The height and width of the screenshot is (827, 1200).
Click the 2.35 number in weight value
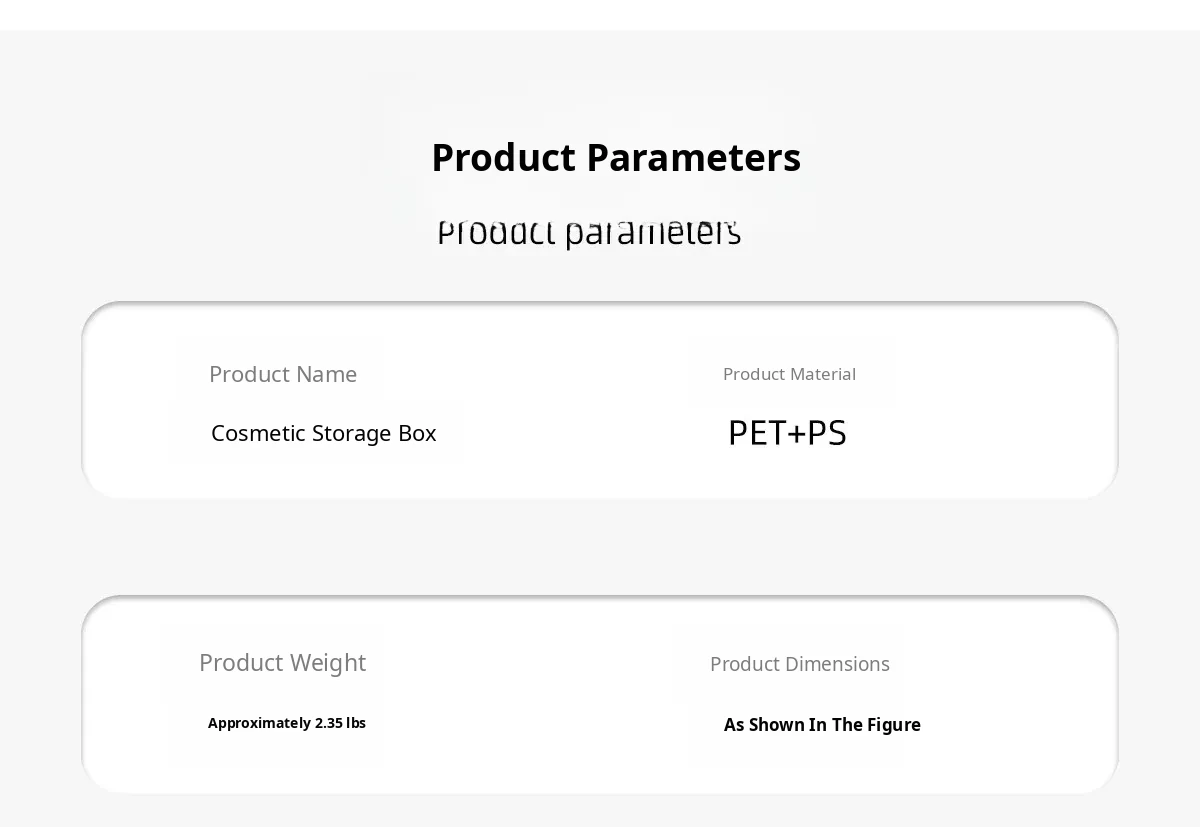point(328,723)
